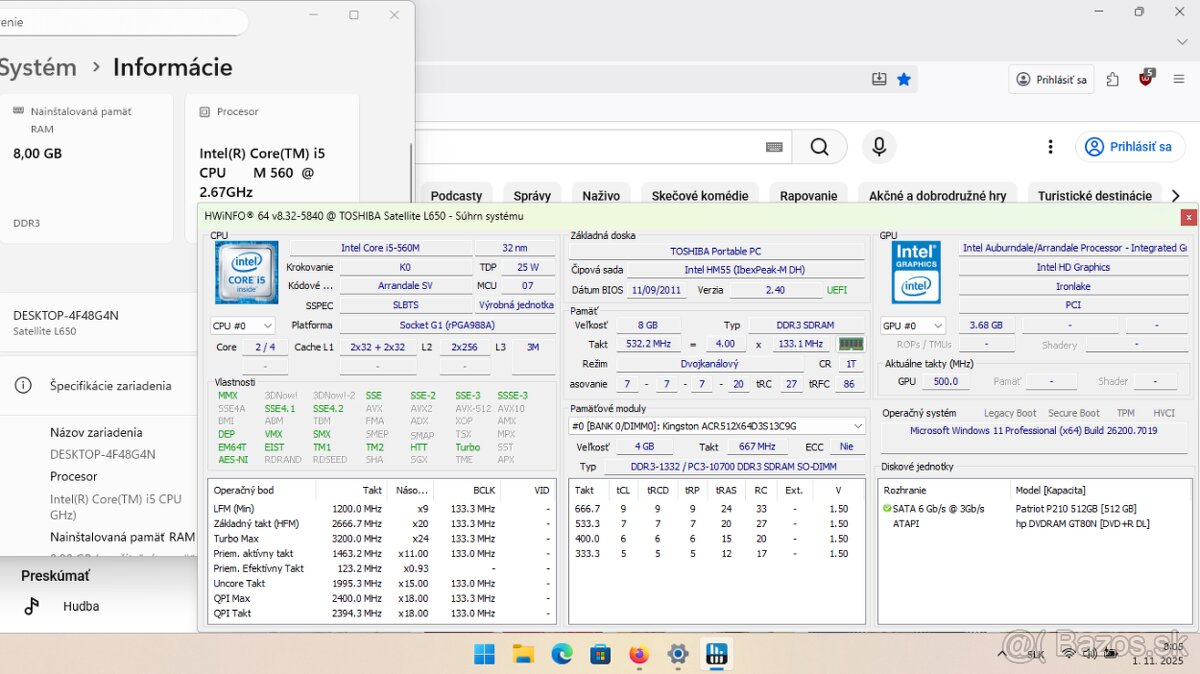Open the CPU #0 selector dropdown
Image resolution: width=1200 pixels, height=674 pixels.
[x=242, y=326]
